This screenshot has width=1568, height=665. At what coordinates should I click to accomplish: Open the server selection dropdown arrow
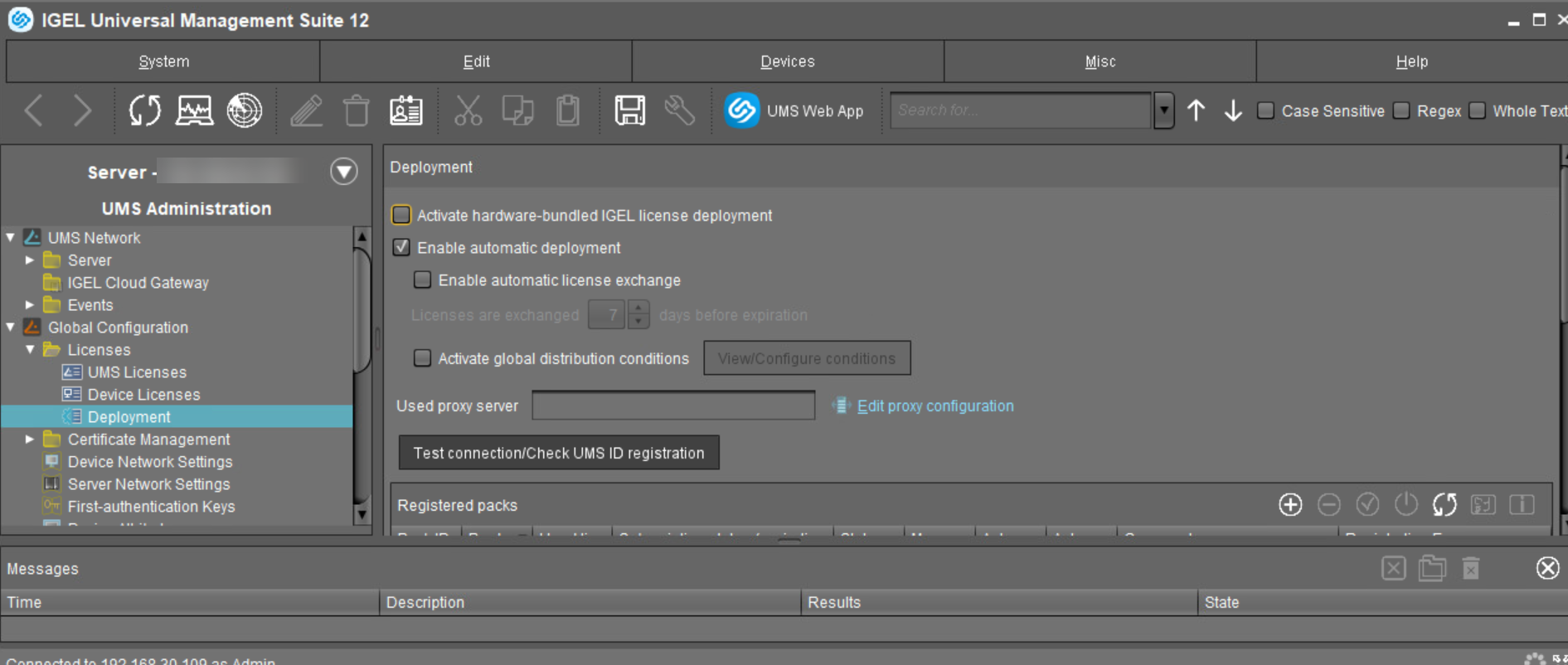[x=343, y=172]
